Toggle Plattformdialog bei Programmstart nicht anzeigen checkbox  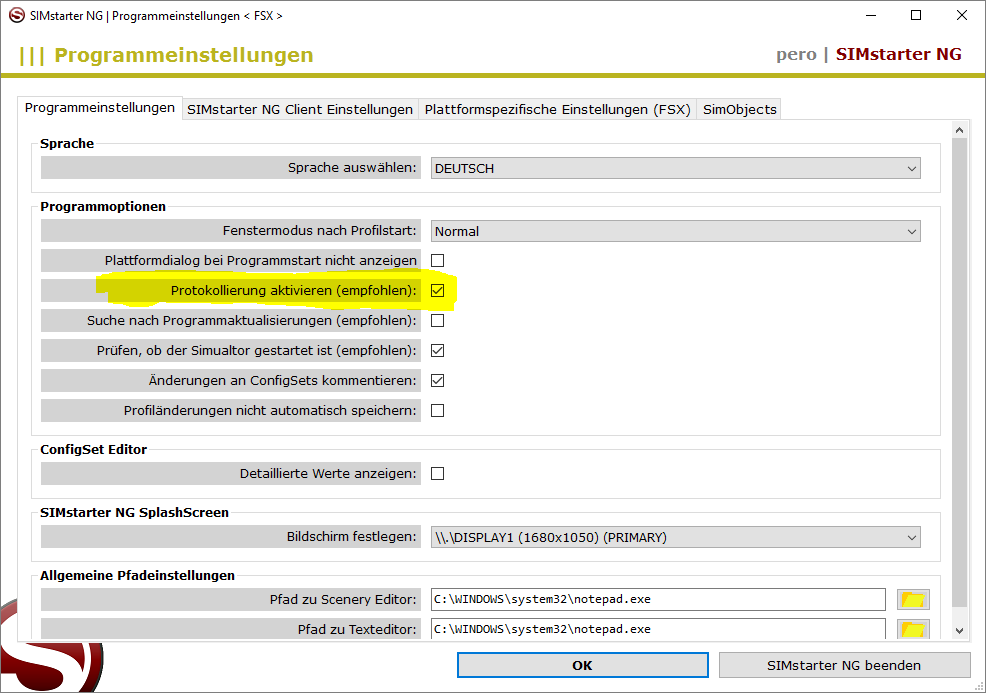point(438,260)
